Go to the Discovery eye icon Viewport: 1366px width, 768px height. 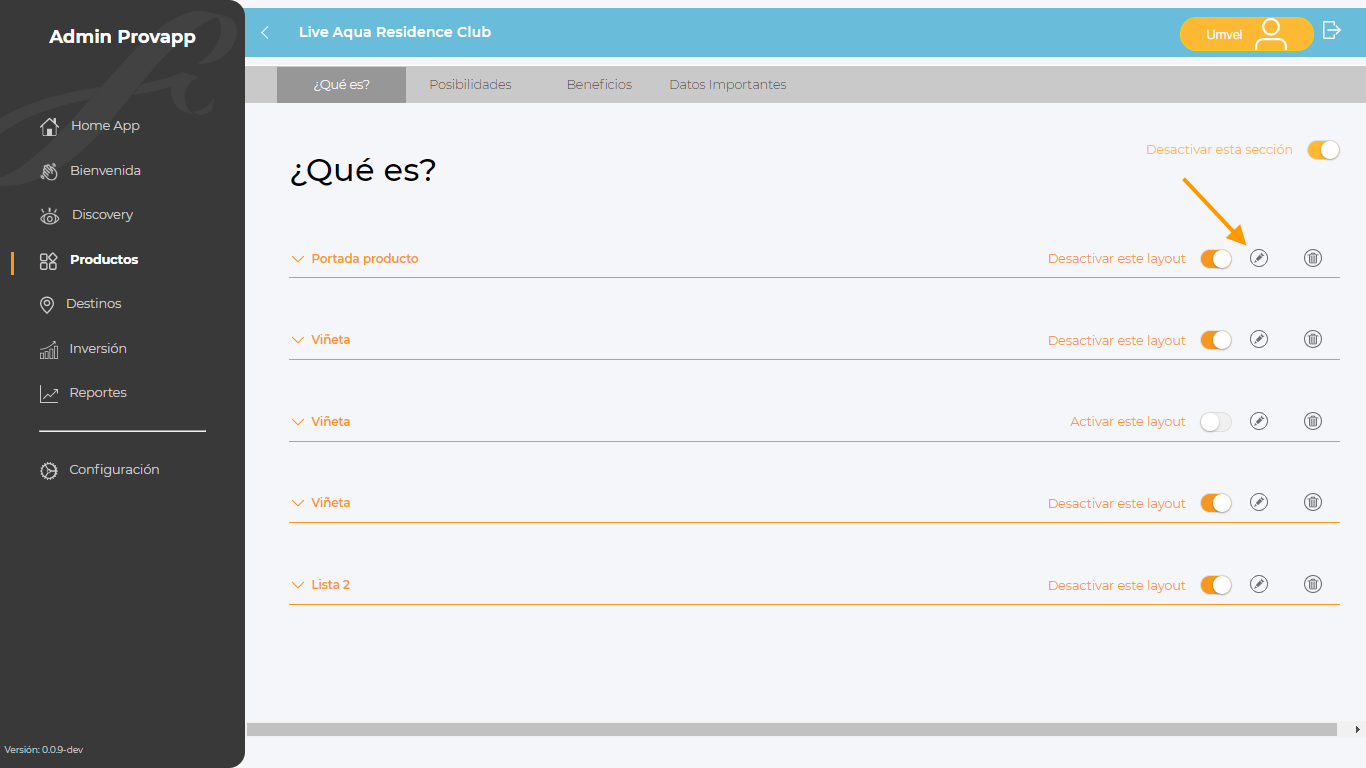[x=49, y=216]
